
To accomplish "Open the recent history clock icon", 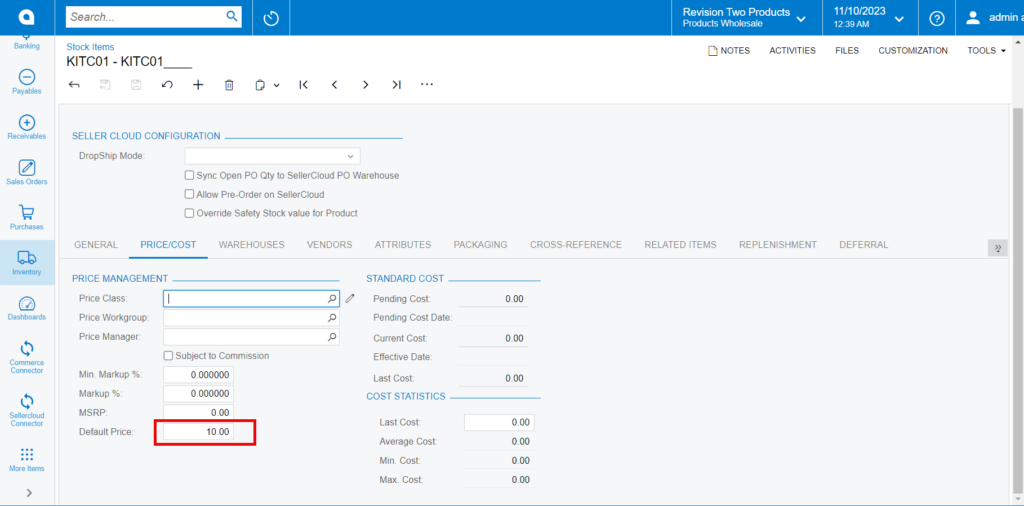I will (271, 18).
